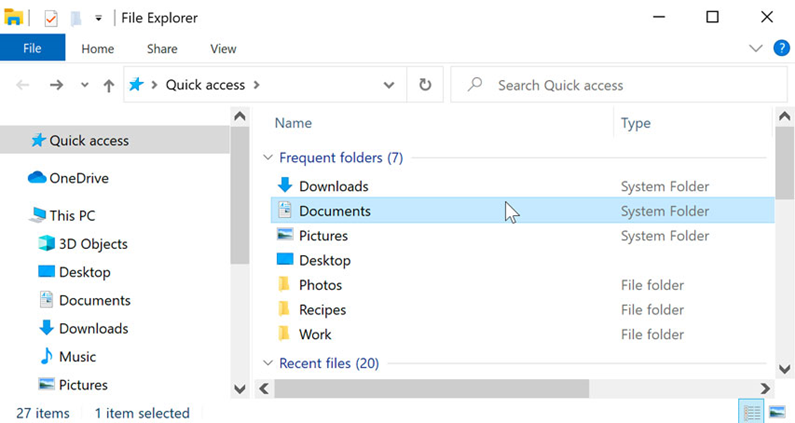The height and width of the screenshot is (423, 795).
Task: Click the Properties checkmark icon in quick access toolbar
Action: pyautogui.click(x=51, y=19)
